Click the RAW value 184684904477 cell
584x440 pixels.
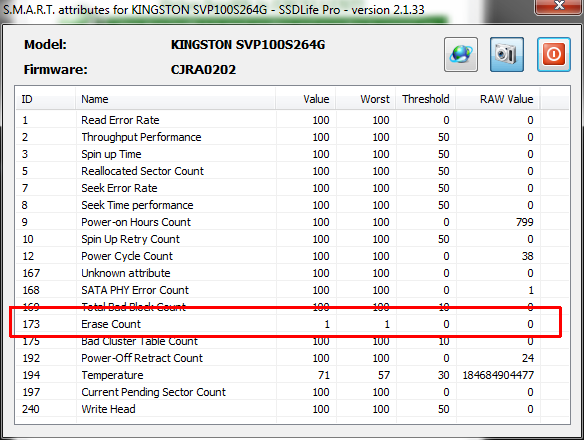[x=498, y=375]
